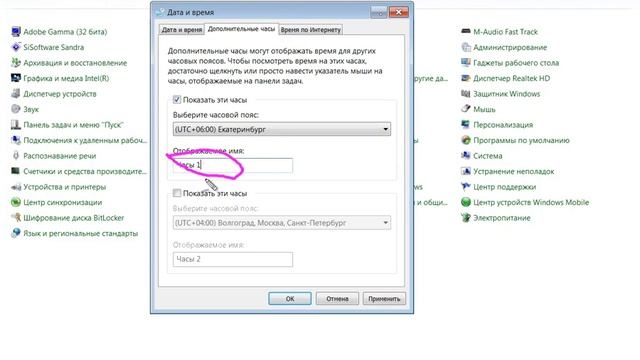
Task: Confirm with the ОК button
Action: [x=290, y=299]
